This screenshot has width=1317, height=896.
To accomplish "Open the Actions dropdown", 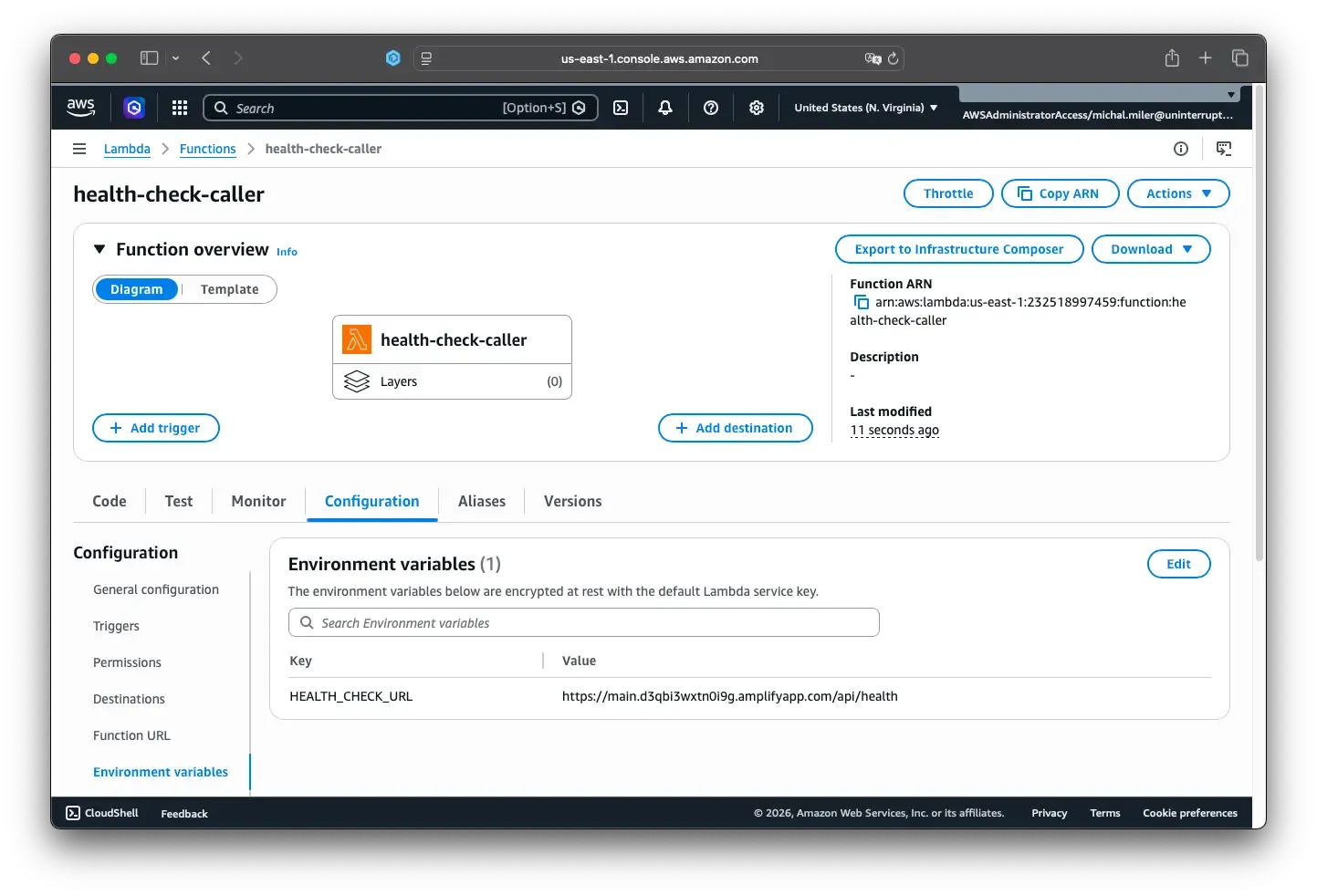I will 1178,193.
